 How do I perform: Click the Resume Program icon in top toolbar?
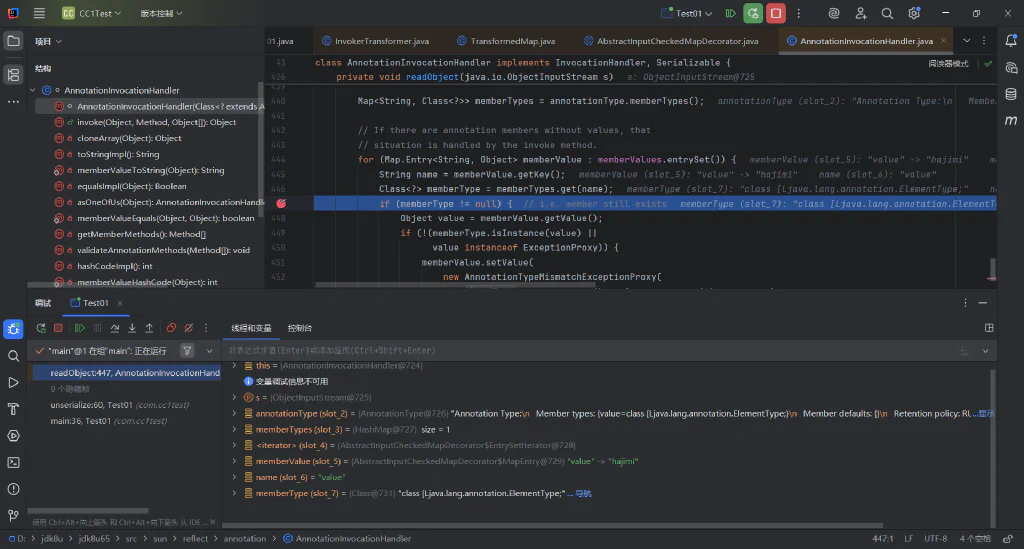click(731, 13)
